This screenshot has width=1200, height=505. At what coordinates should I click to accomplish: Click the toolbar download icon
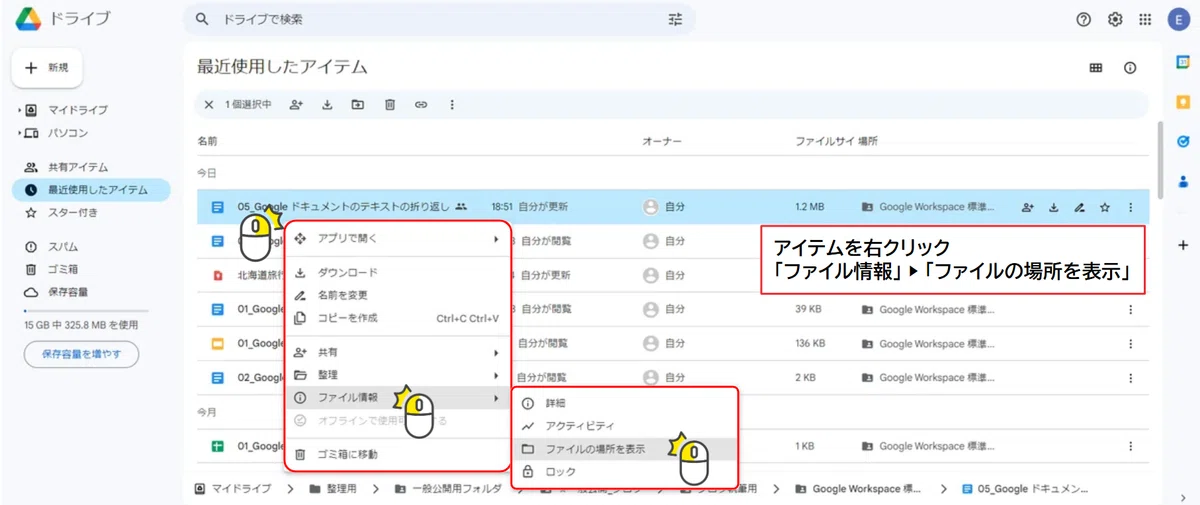[x=327, y=104]
